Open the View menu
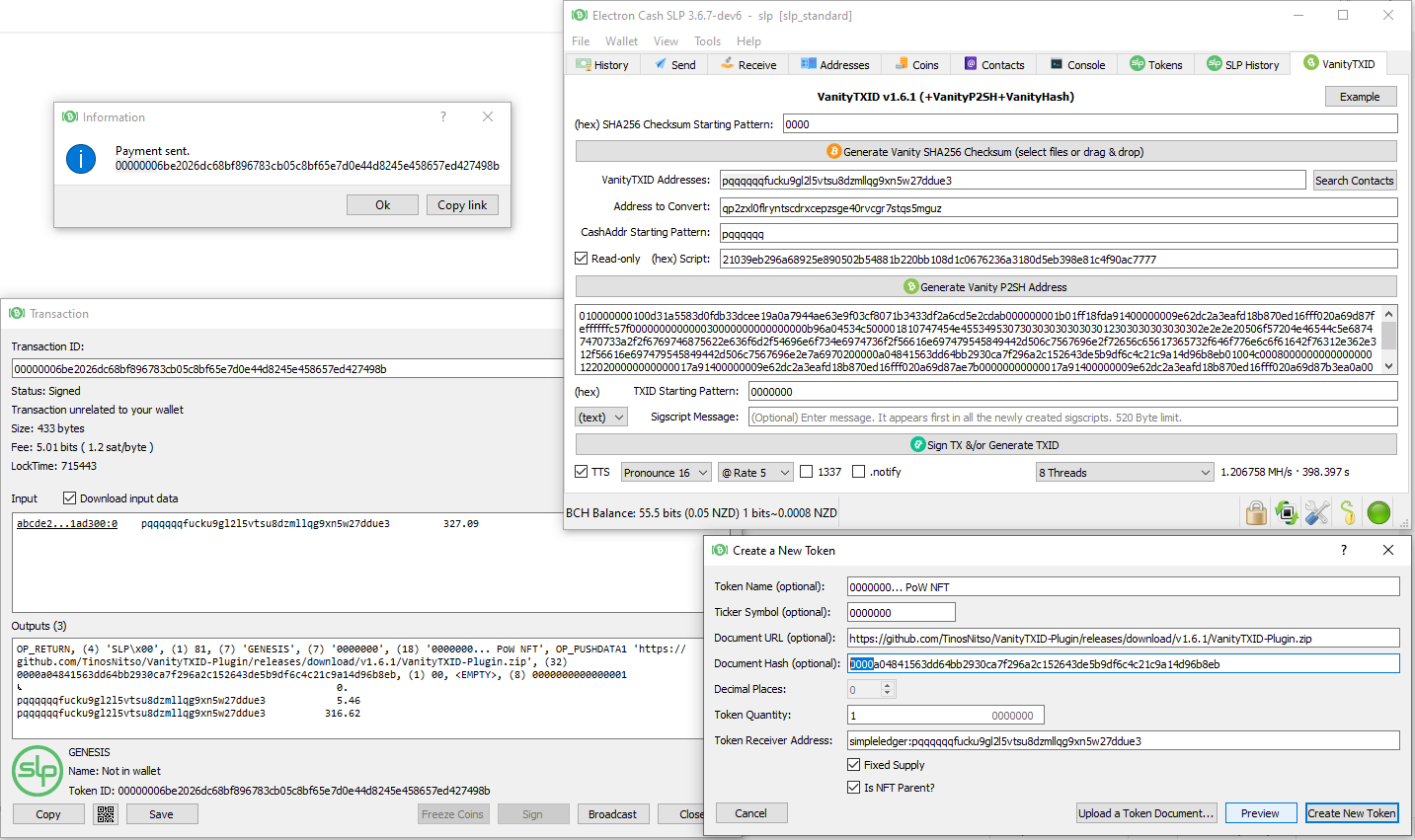 coord(666,40)
